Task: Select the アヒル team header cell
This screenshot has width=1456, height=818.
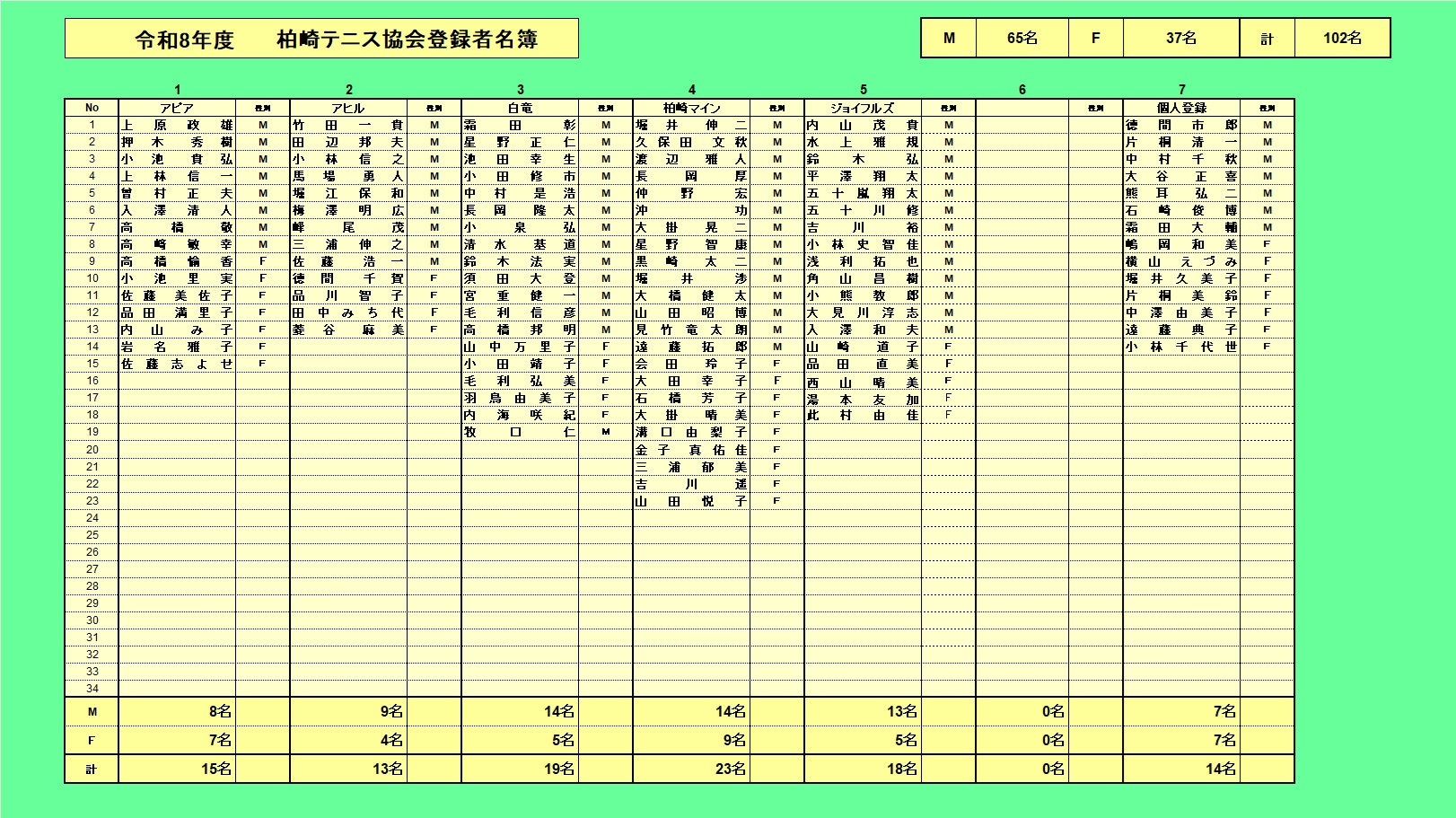Action: point(348,108)
